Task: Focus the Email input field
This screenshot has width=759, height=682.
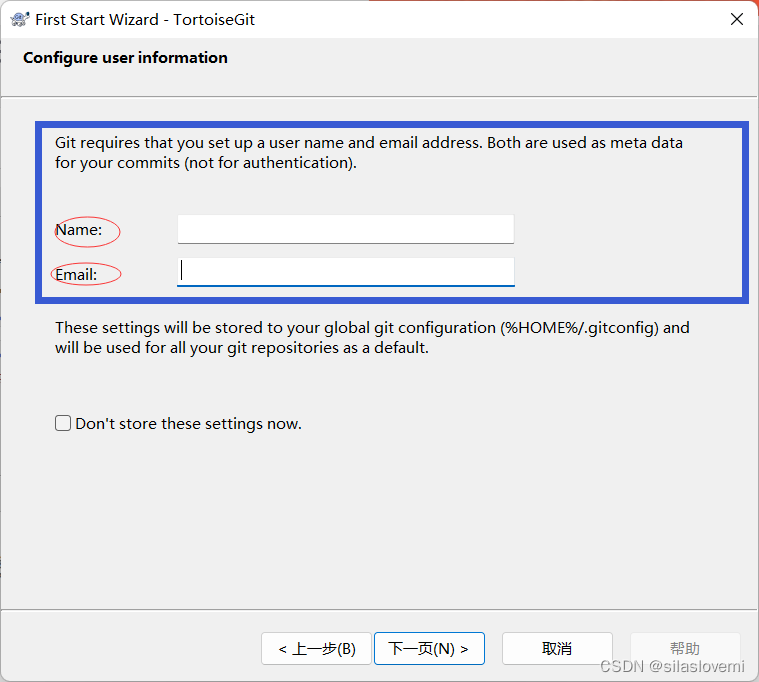Action: tap(346, 272)
